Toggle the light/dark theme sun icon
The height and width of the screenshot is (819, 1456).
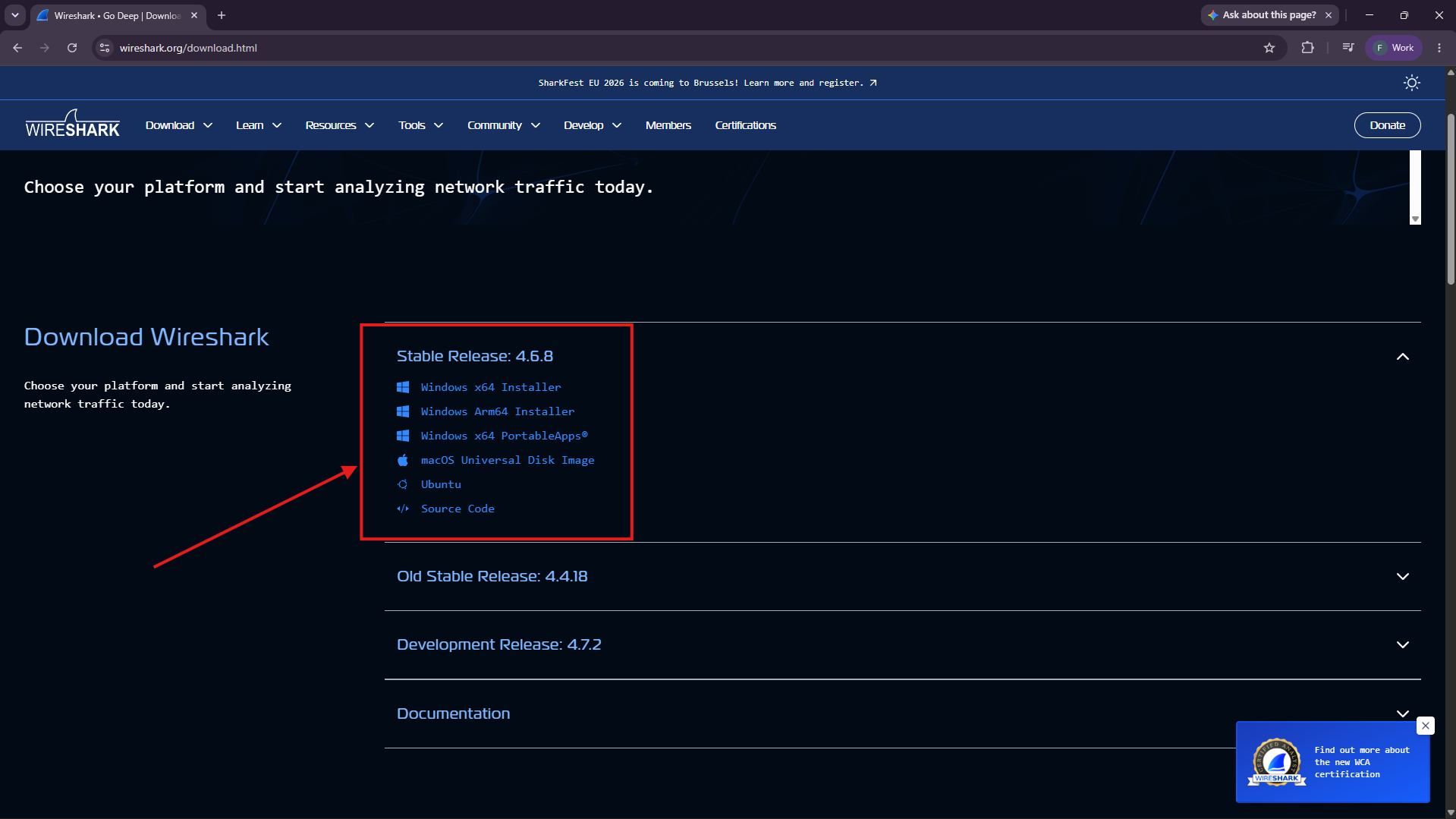[1411, 83]
